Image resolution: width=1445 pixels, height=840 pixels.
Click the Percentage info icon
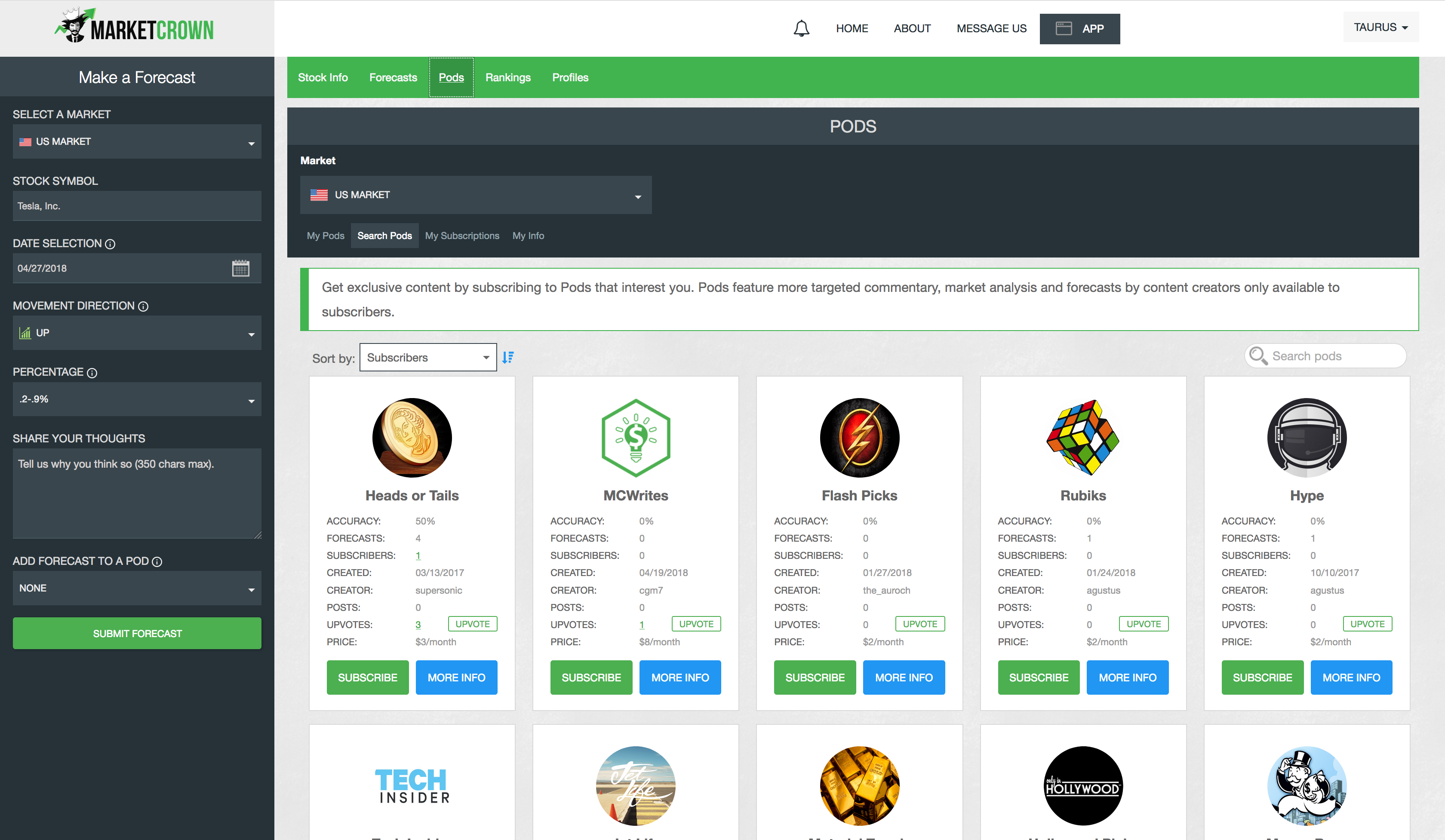click(92, 373)
